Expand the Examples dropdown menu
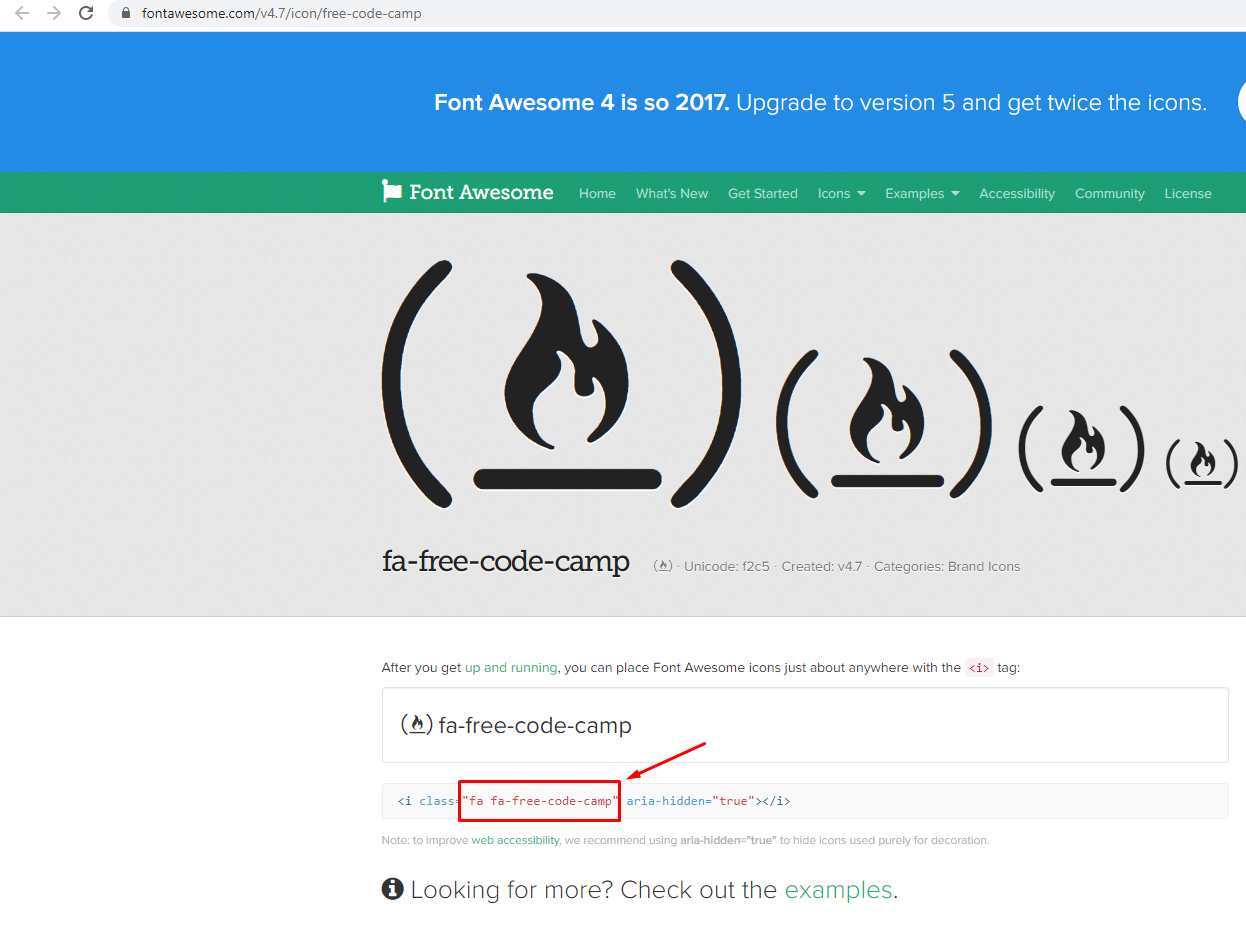 click(922, 193)
